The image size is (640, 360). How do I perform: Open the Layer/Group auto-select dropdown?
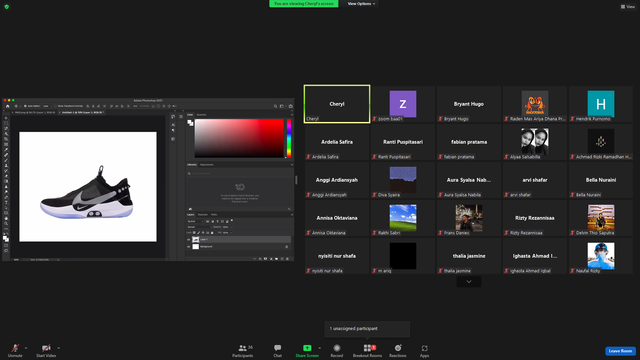47,106
